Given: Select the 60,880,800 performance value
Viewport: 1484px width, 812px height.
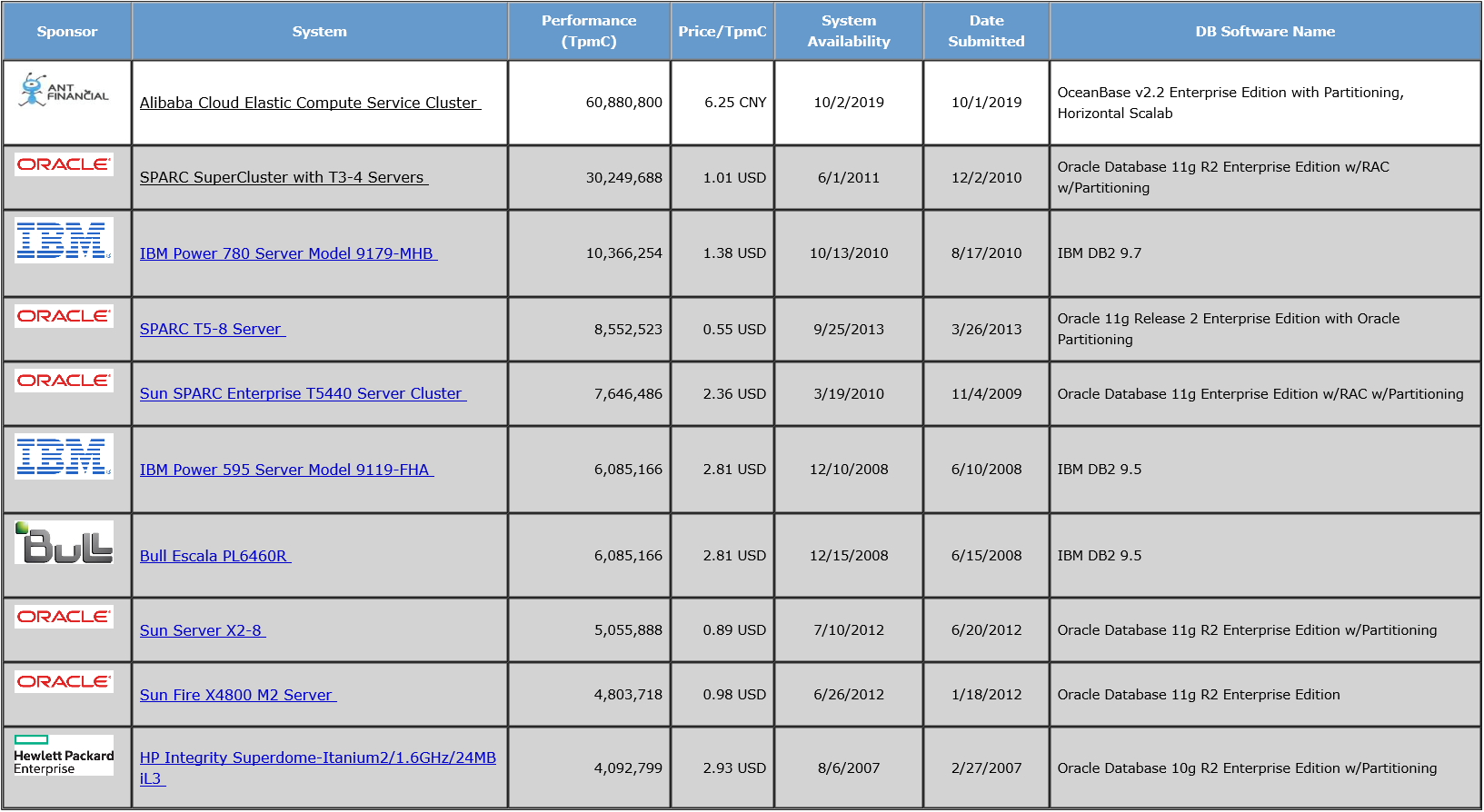Looking at the screenshot, I should [624, 103].
